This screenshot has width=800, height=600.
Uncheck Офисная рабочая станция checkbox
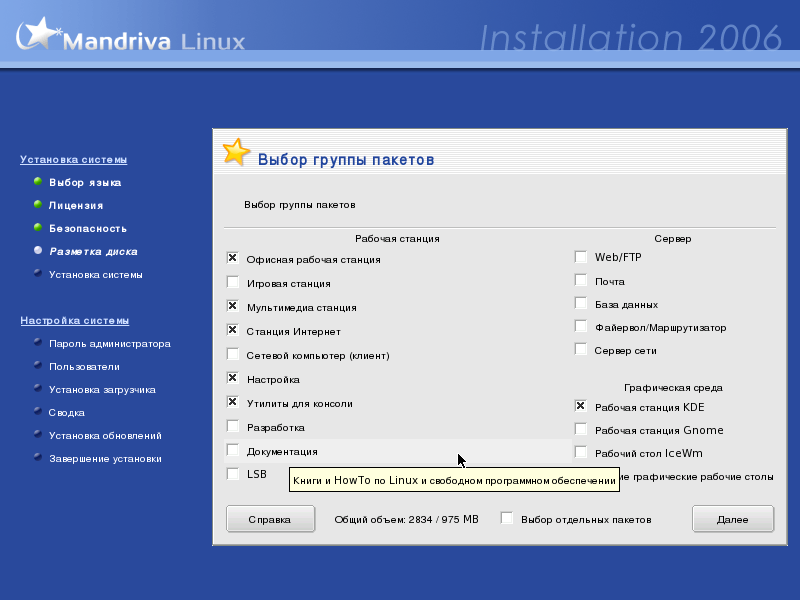(233, 258)
